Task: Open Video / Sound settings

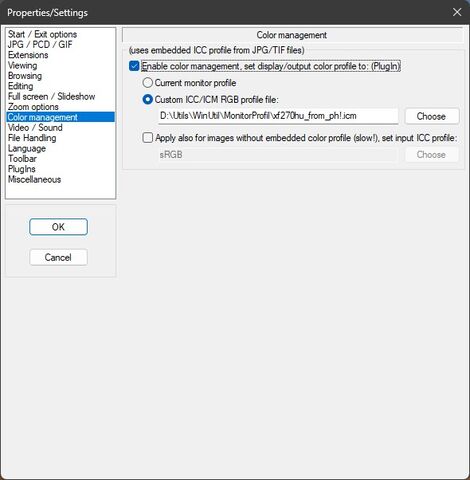Action: 35,127
